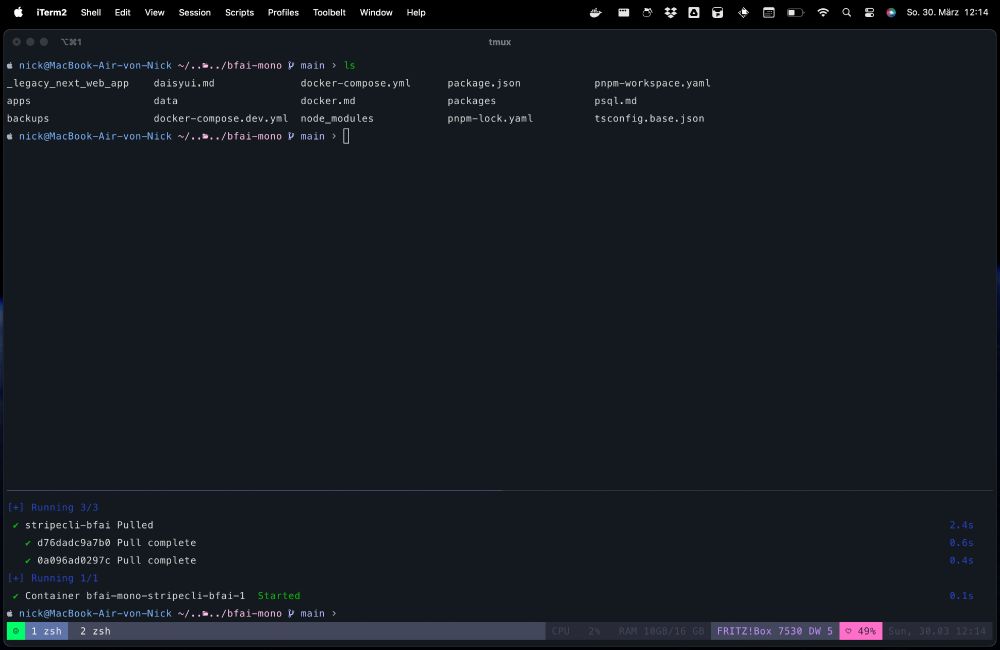Open the Profiles menu
The height and width of the screenshot is (650, 1000).
283,12
